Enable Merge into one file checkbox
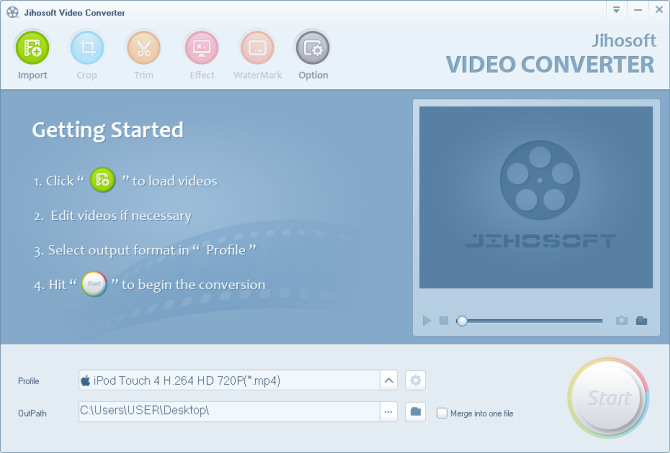The width and height of the screenshot is (670, 453). [442, 413]
